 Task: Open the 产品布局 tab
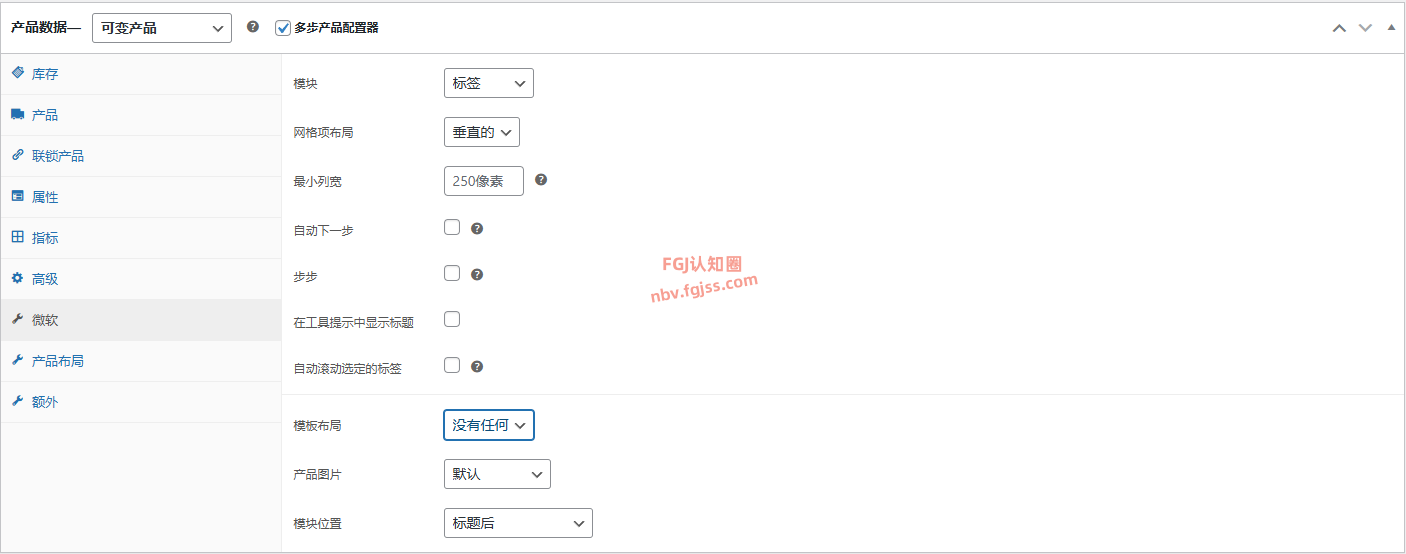[58, 361]
